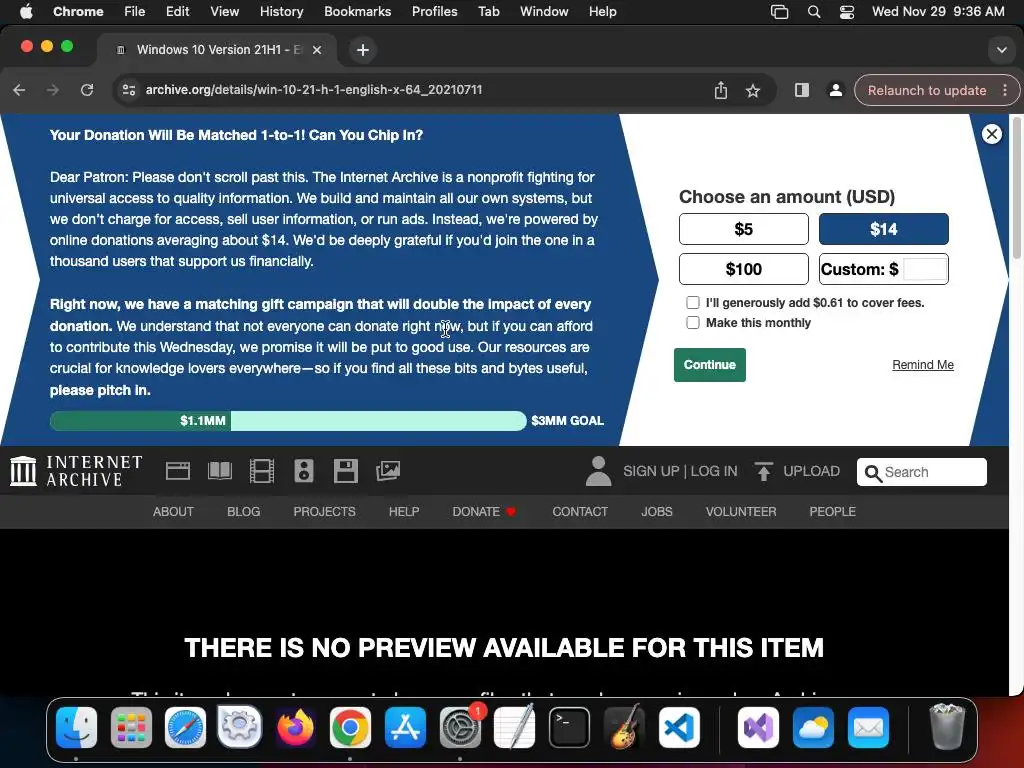Close the Windows 10 Version 21H1 tab

click(x=317, y=50)
